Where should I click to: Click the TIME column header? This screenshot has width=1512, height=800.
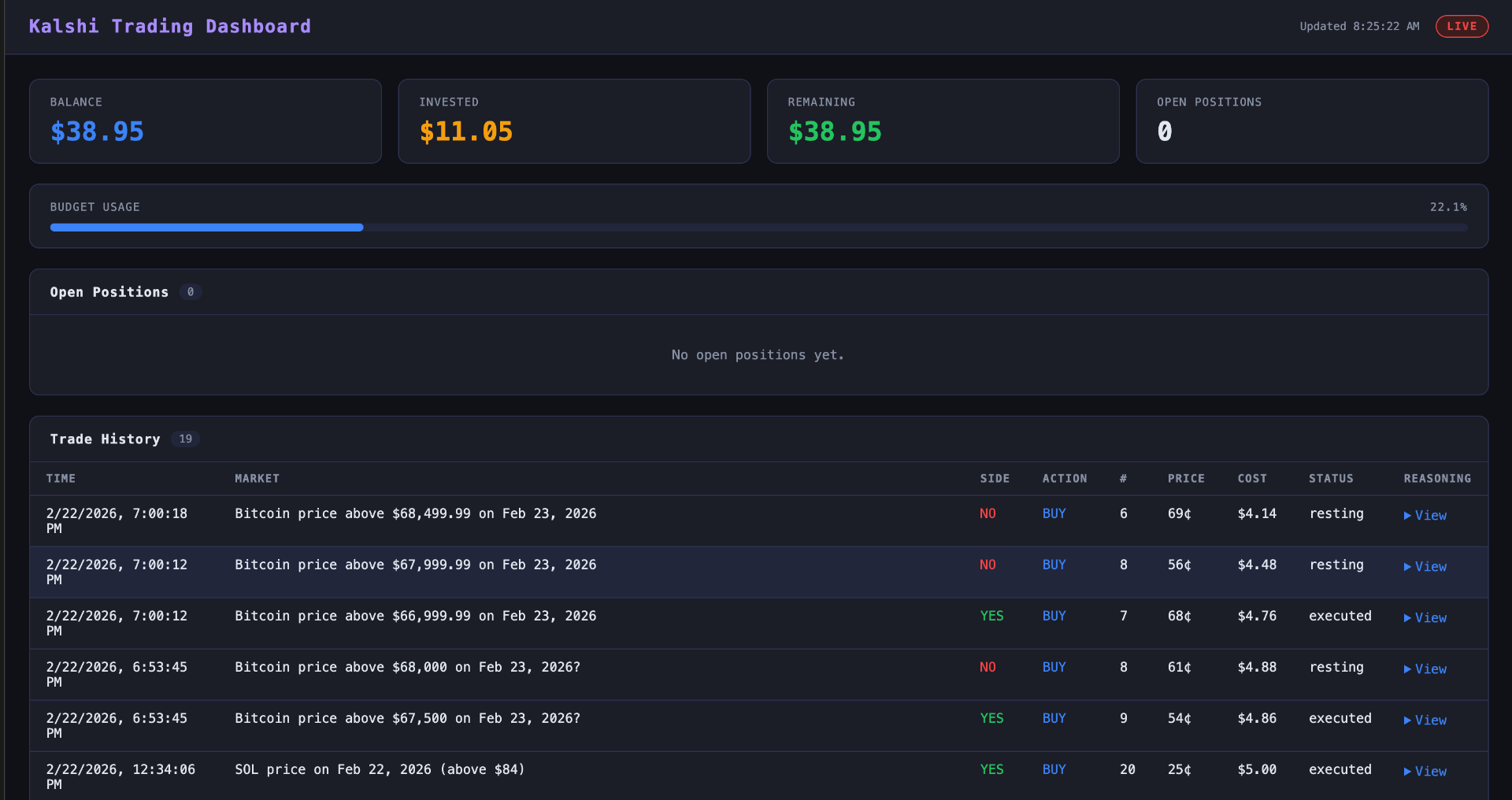click(x=61, y=479)
